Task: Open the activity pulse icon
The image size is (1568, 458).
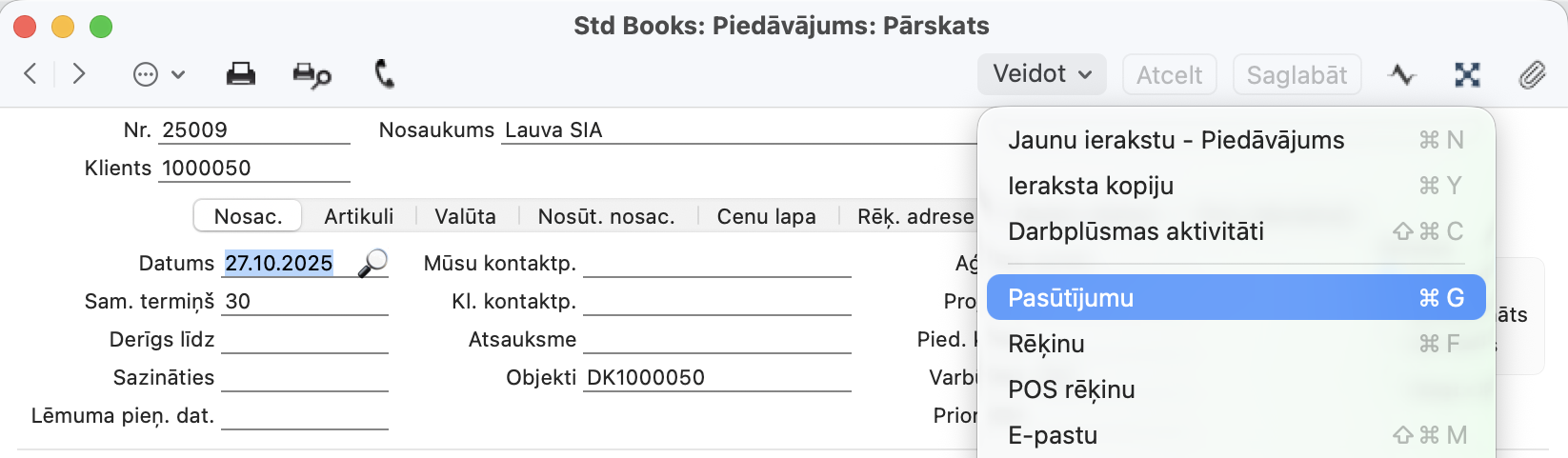Action: point(1401,74)
